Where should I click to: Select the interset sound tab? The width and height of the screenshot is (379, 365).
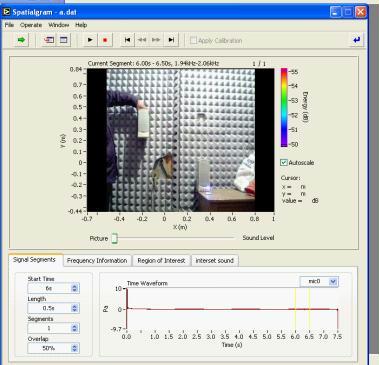click(x=215, y=260)
